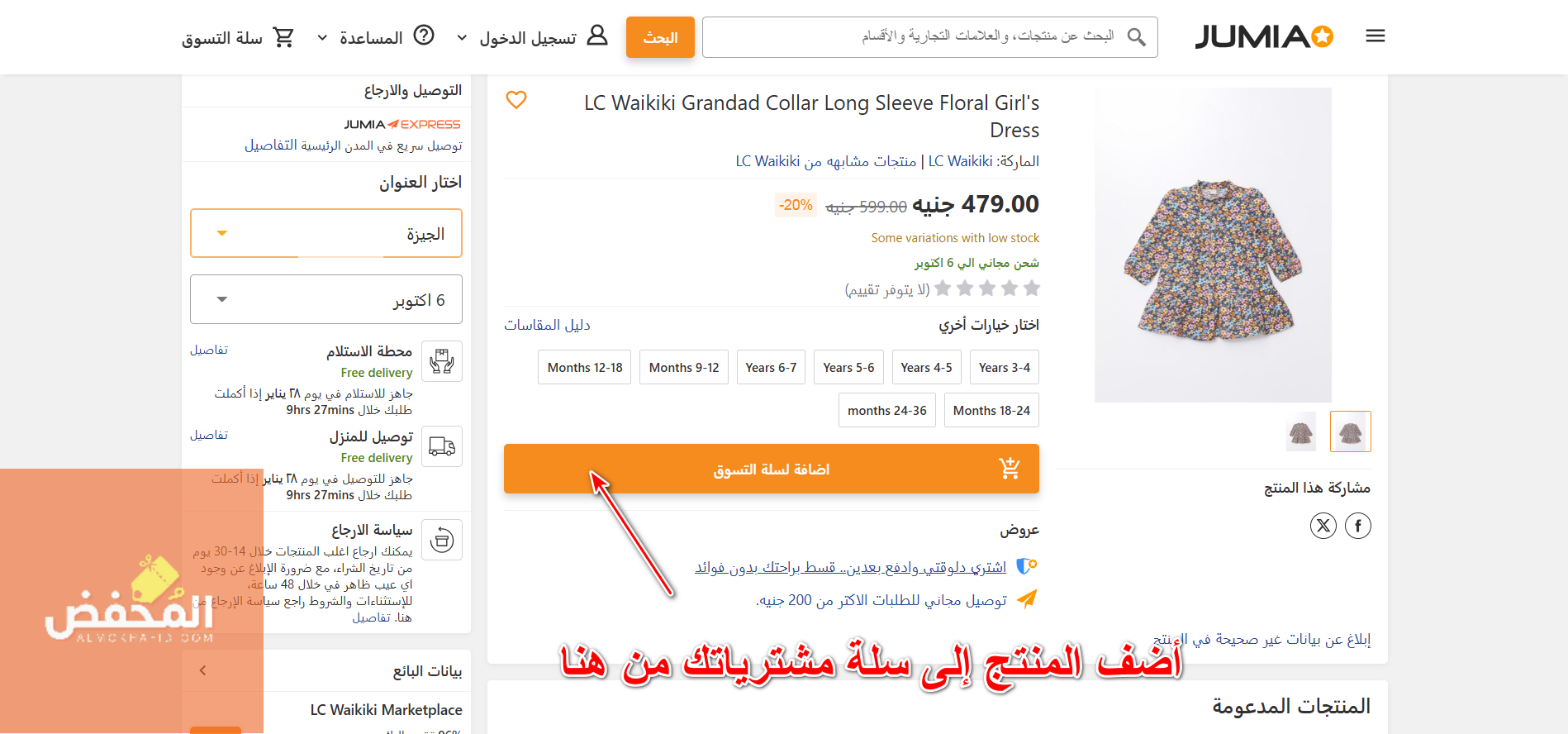Select size Years 3-4

(x=1004, y=367)
